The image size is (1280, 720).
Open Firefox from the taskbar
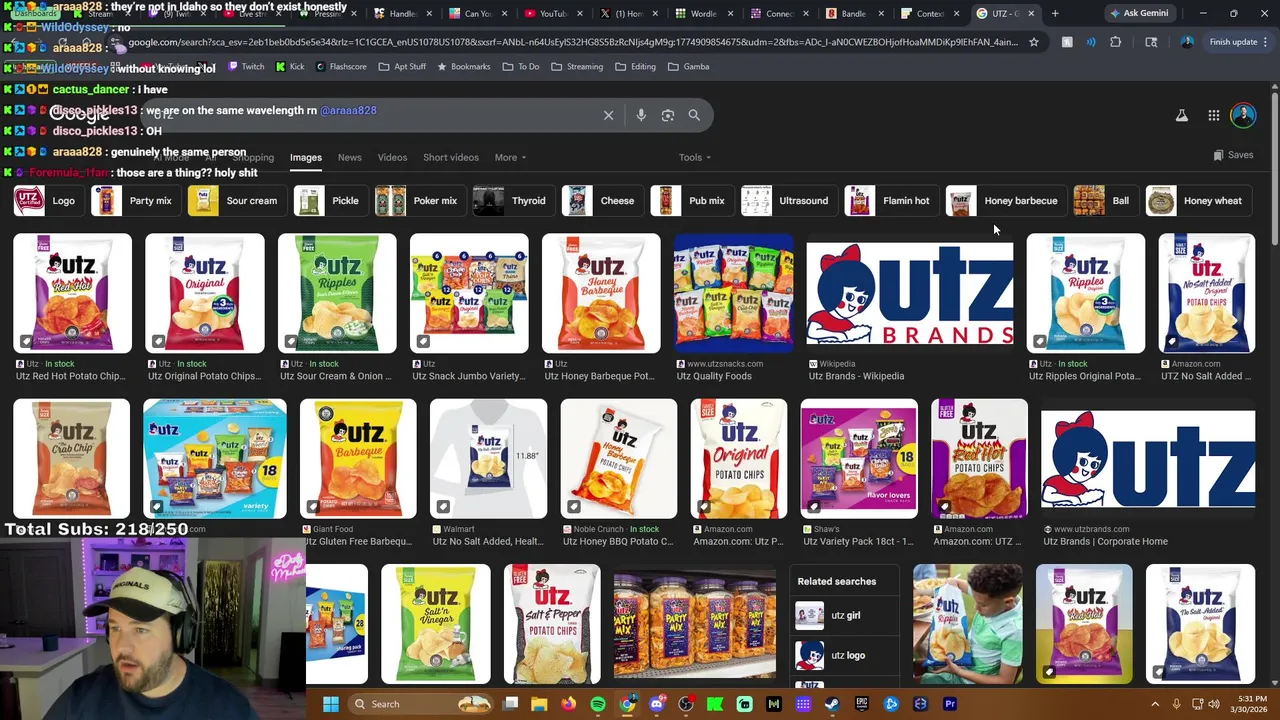click(x=569, y=704)
